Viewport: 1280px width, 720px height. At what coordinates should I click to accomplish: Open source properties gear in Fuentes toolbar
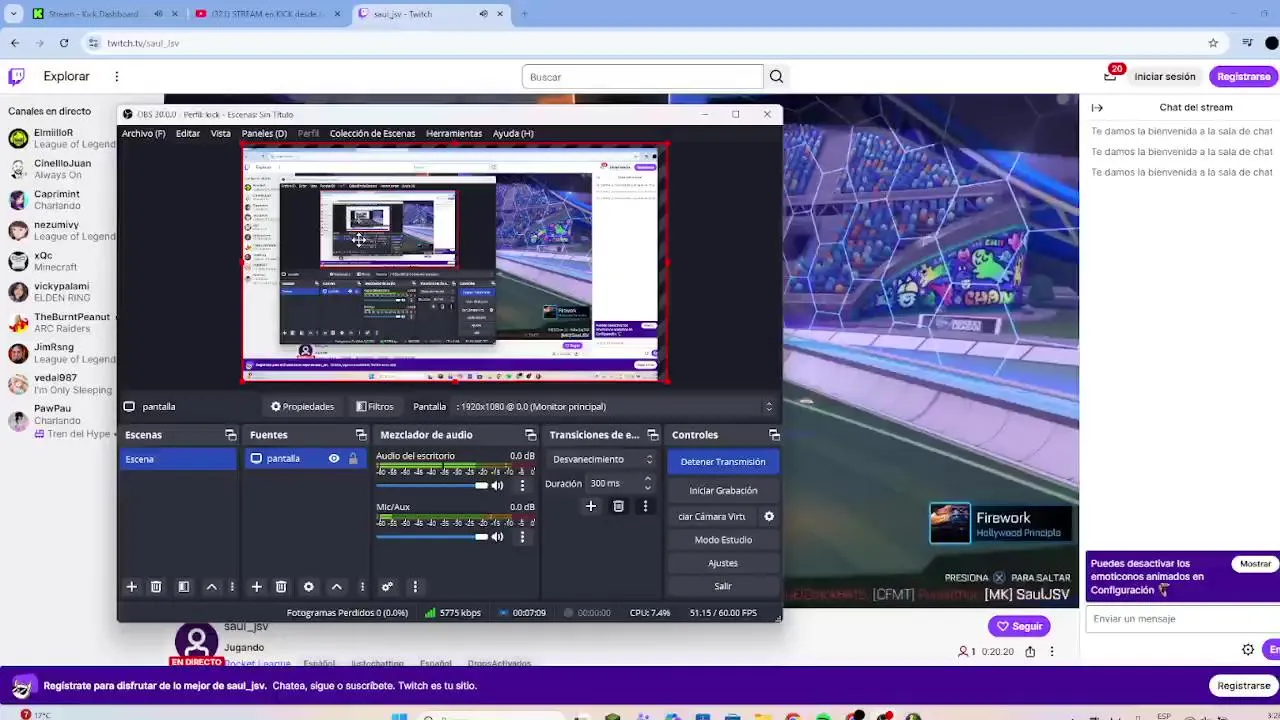point(308,587)
